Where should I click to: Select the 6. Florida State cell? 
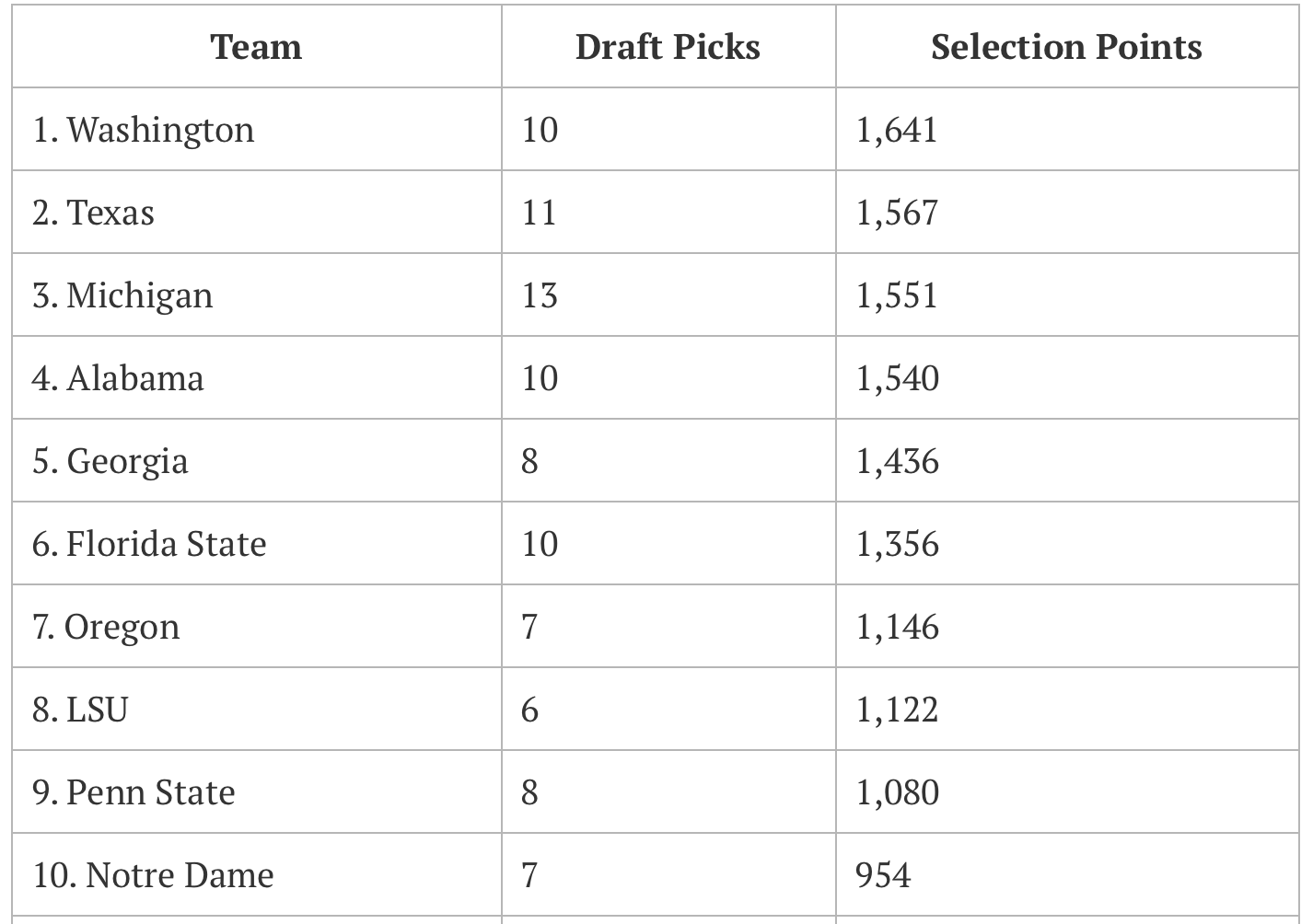pos(149,544)
